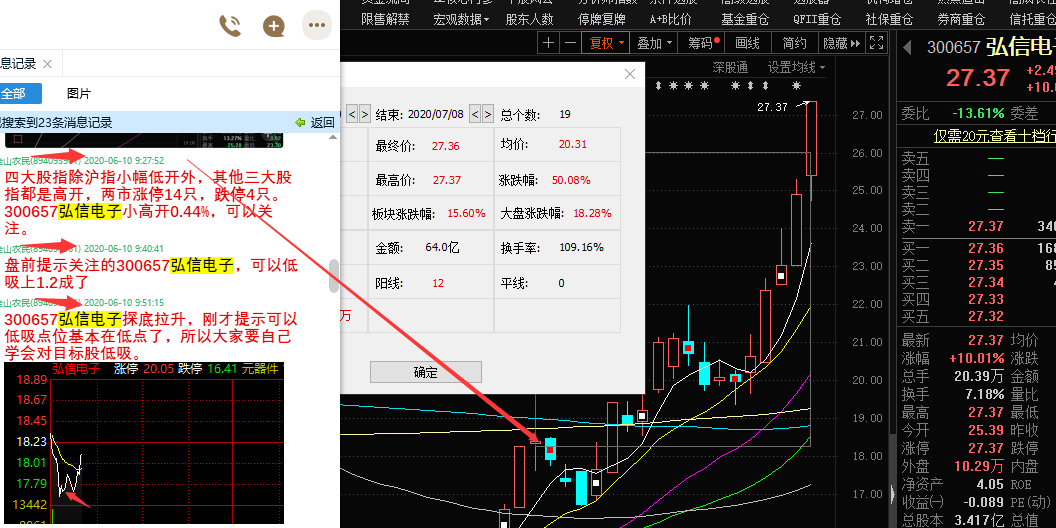1056x528 pixels.
Task: Open 社保重仓 menu item
Action: pos(889,19)
